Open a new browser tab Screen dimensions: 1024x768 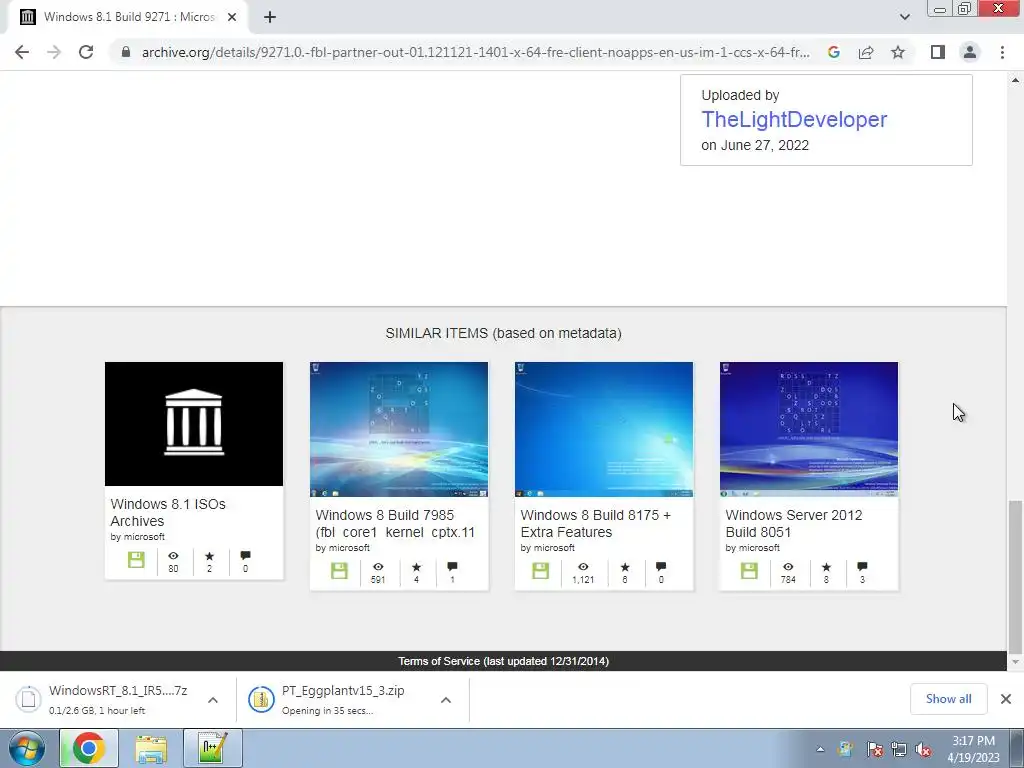(270, 17)
